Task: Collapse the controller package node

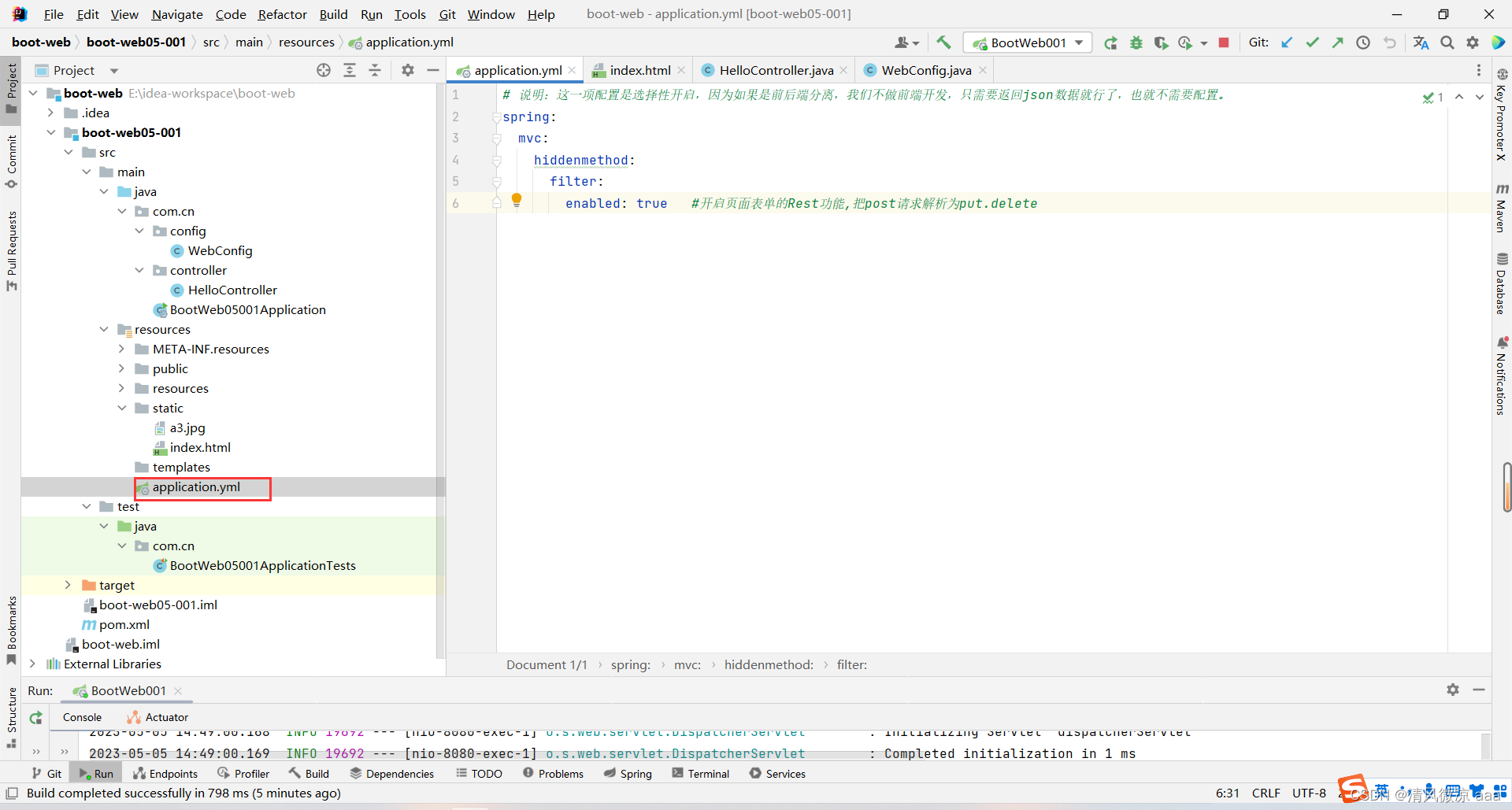Action: click(139, 270)
